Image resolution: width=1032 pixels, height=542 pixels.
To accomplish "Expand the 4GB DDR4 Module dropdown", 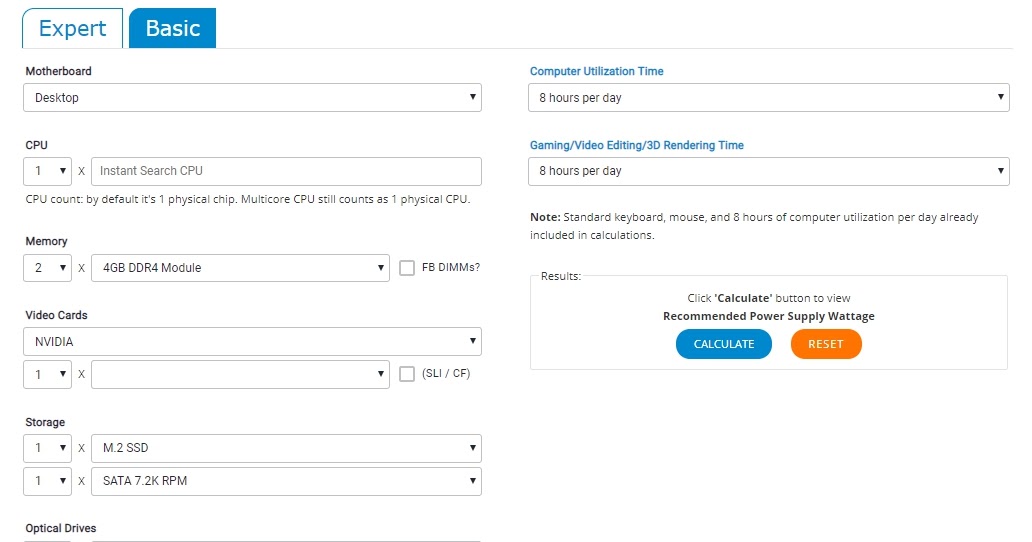I will pyautogui.click(x=240, y=268).
